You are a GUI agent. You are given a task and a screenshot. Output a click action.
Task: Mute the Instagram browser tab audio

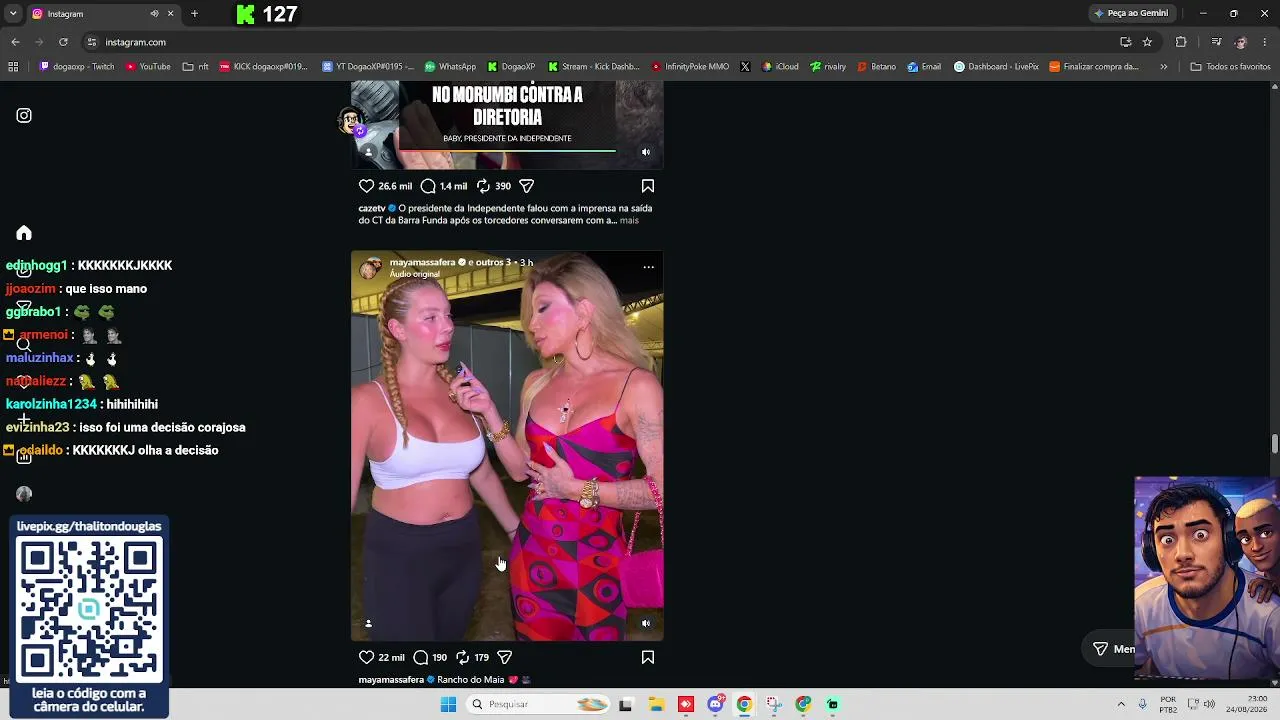[154, 13]
